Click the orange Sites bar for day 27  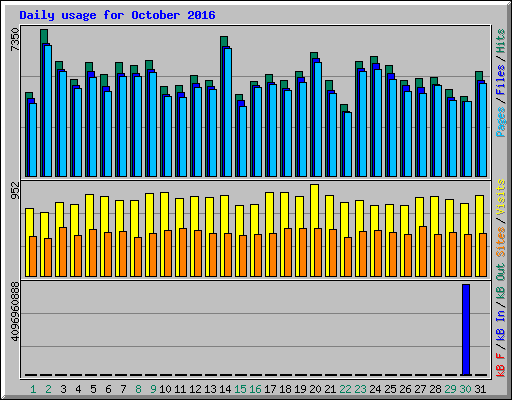pos(423,251)
